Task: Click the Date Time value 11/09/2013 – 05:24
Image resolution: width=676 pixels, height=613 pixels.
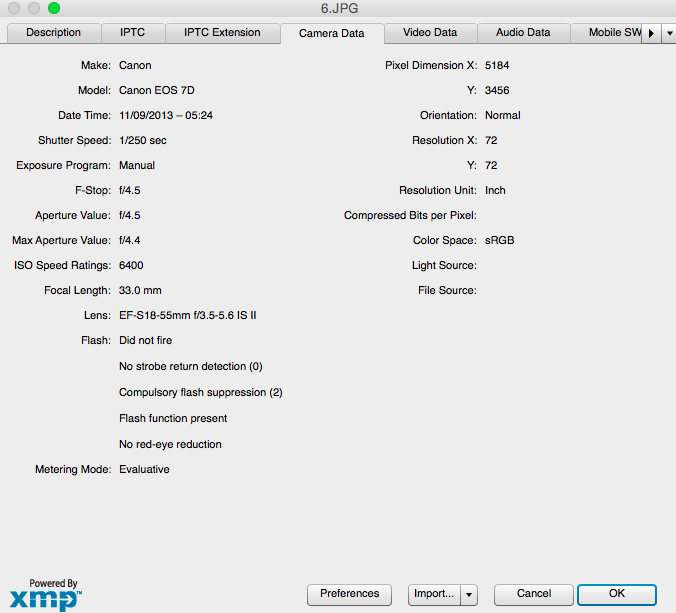Action: (166, 116)
